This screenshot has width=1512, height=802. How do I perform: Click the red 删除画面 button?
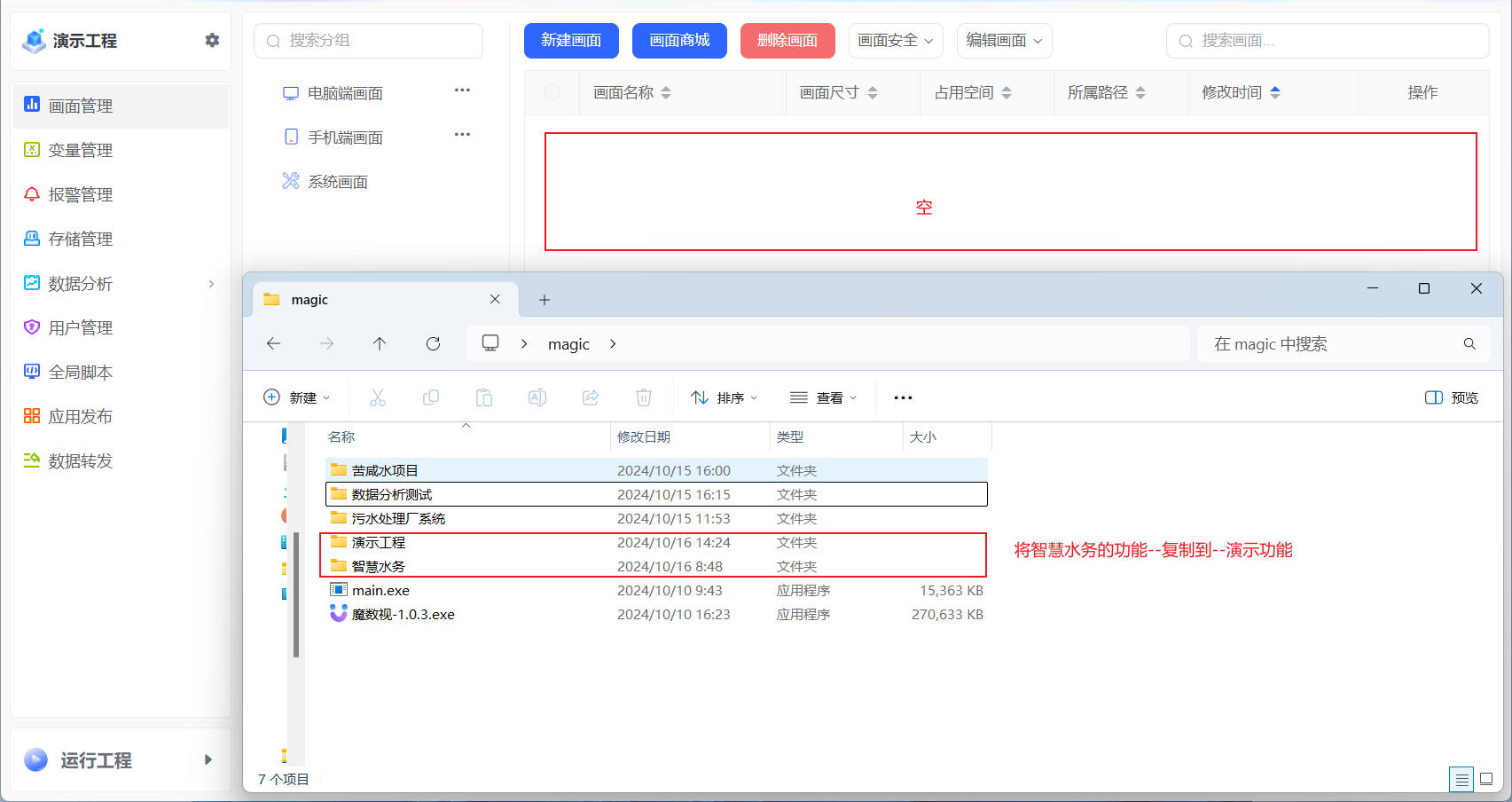click(787, 41)
